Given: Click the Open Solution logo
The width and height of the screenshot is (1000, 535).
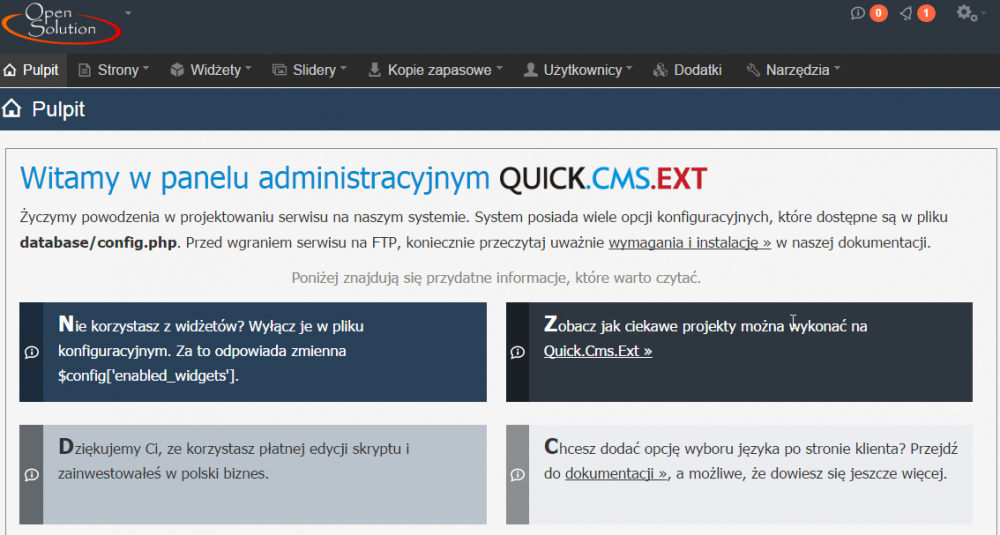Looking at the screenshot, I should 62,23.
